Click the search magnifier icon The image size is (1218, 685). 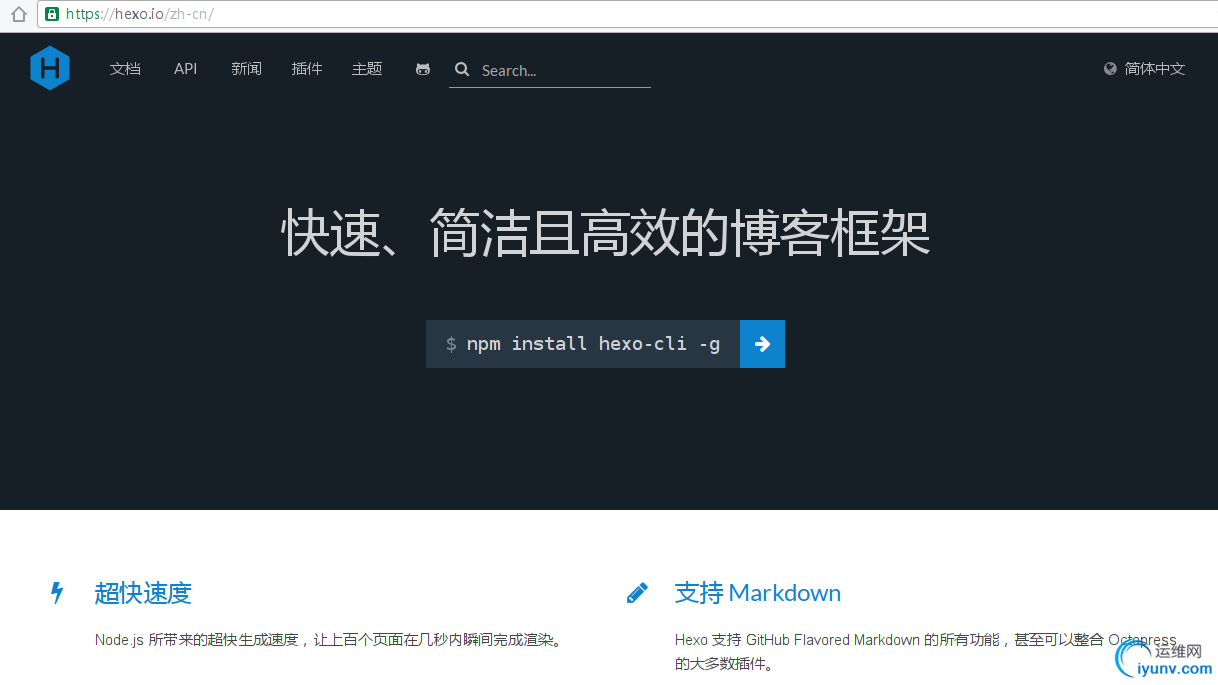462,69
